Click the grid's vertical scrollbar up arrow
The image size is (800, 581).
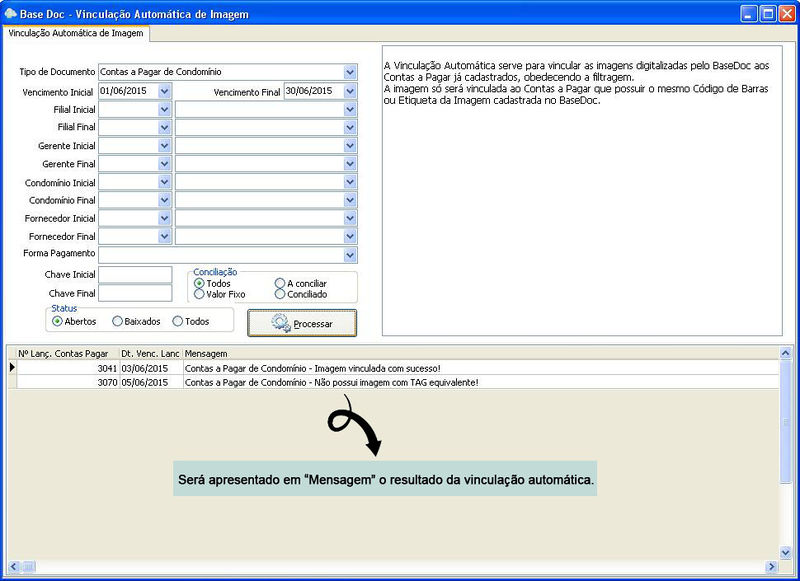coord(786,352)
